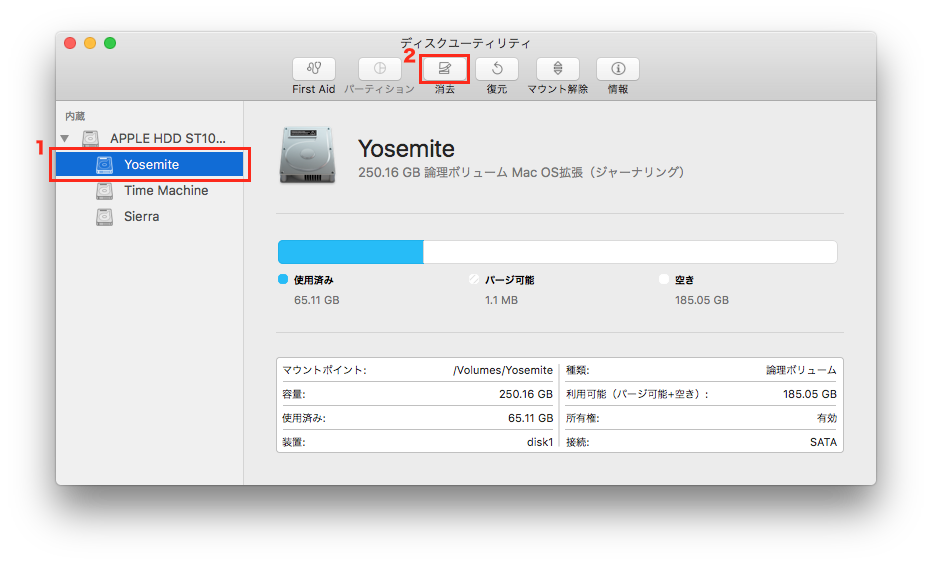Click the 論理ボリューム type value in table
The height and width of the screenshot is (565, 932).
tap(801, 370)
